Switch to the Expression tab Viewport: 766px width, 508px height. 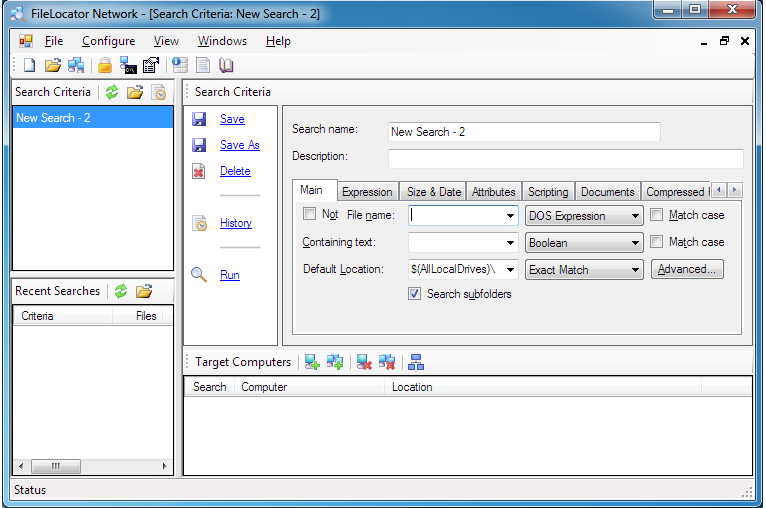point(367,191)
